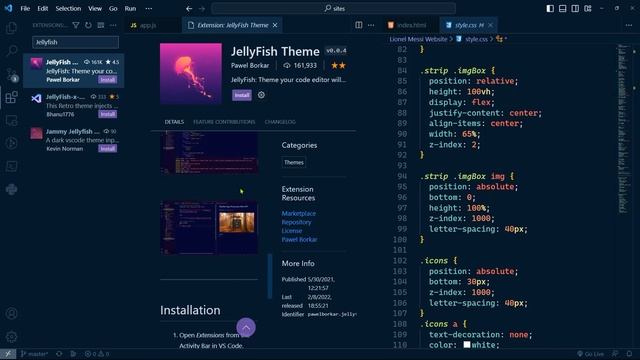Open the terminal-like icon in the activity bar

pos(11,166)
